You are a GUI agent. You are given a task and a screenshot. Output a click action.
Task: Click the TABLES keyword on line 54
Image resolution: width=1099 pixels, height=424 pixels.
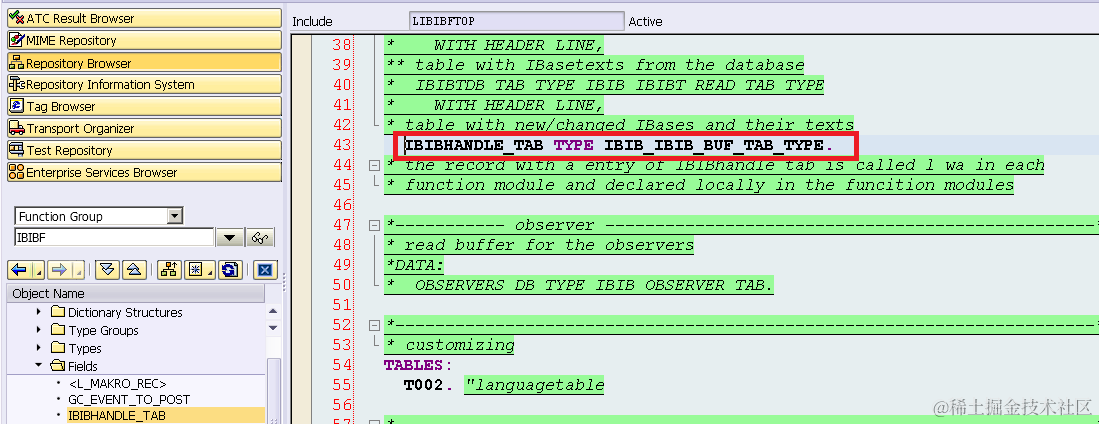(x=413, y=364)
